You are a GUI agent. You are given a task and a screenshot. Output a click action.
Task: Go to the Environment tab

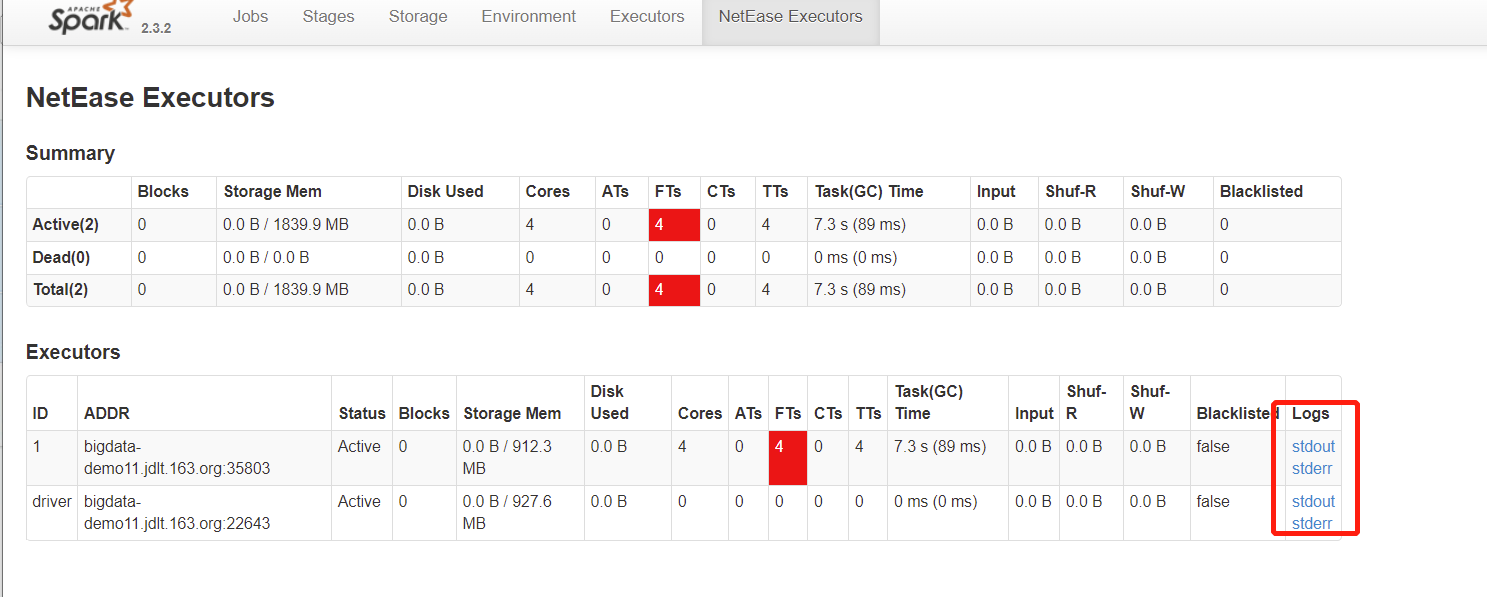[x=528, y=17]
